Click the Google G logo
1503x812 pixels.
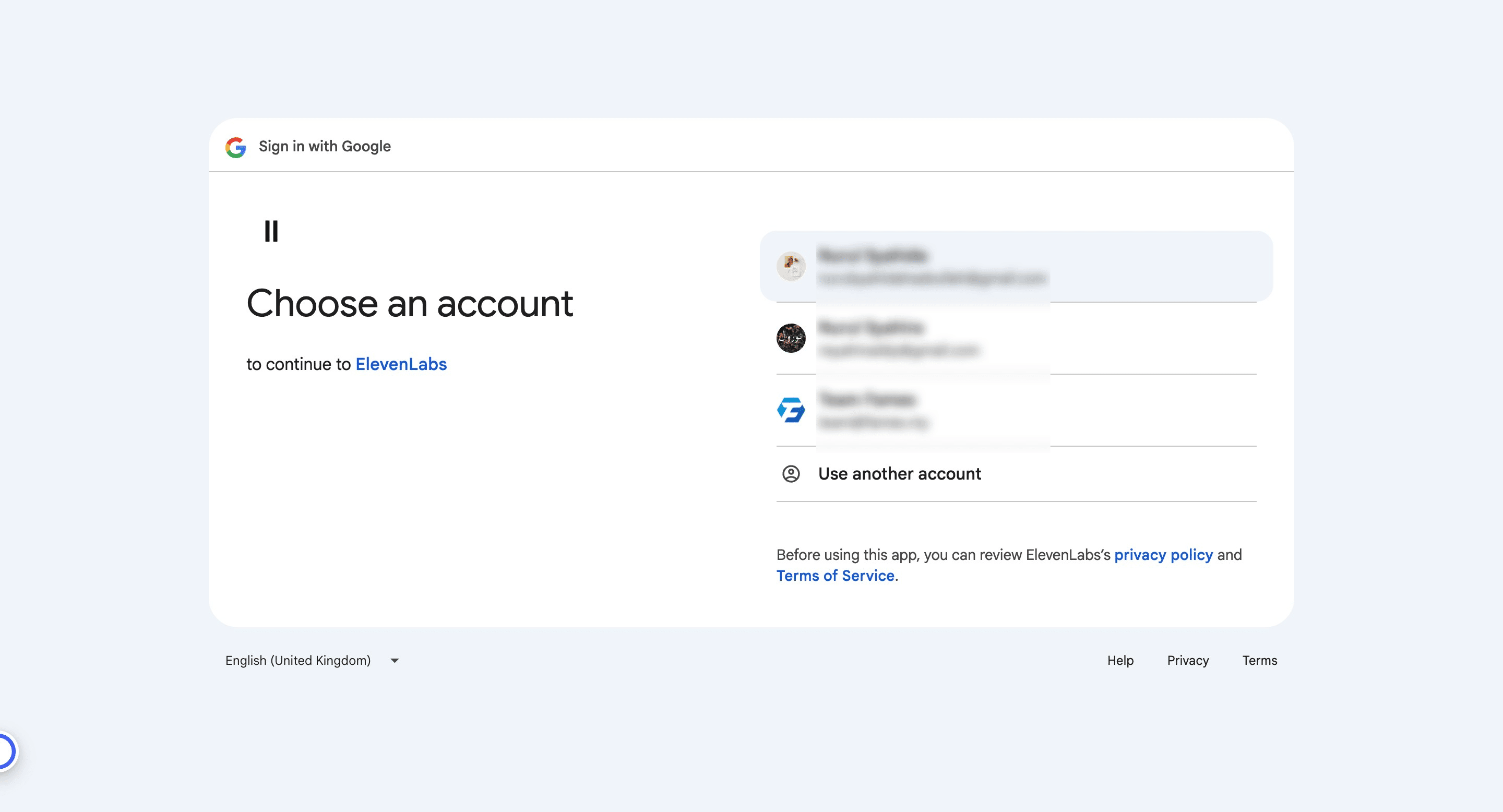point(236,147)
